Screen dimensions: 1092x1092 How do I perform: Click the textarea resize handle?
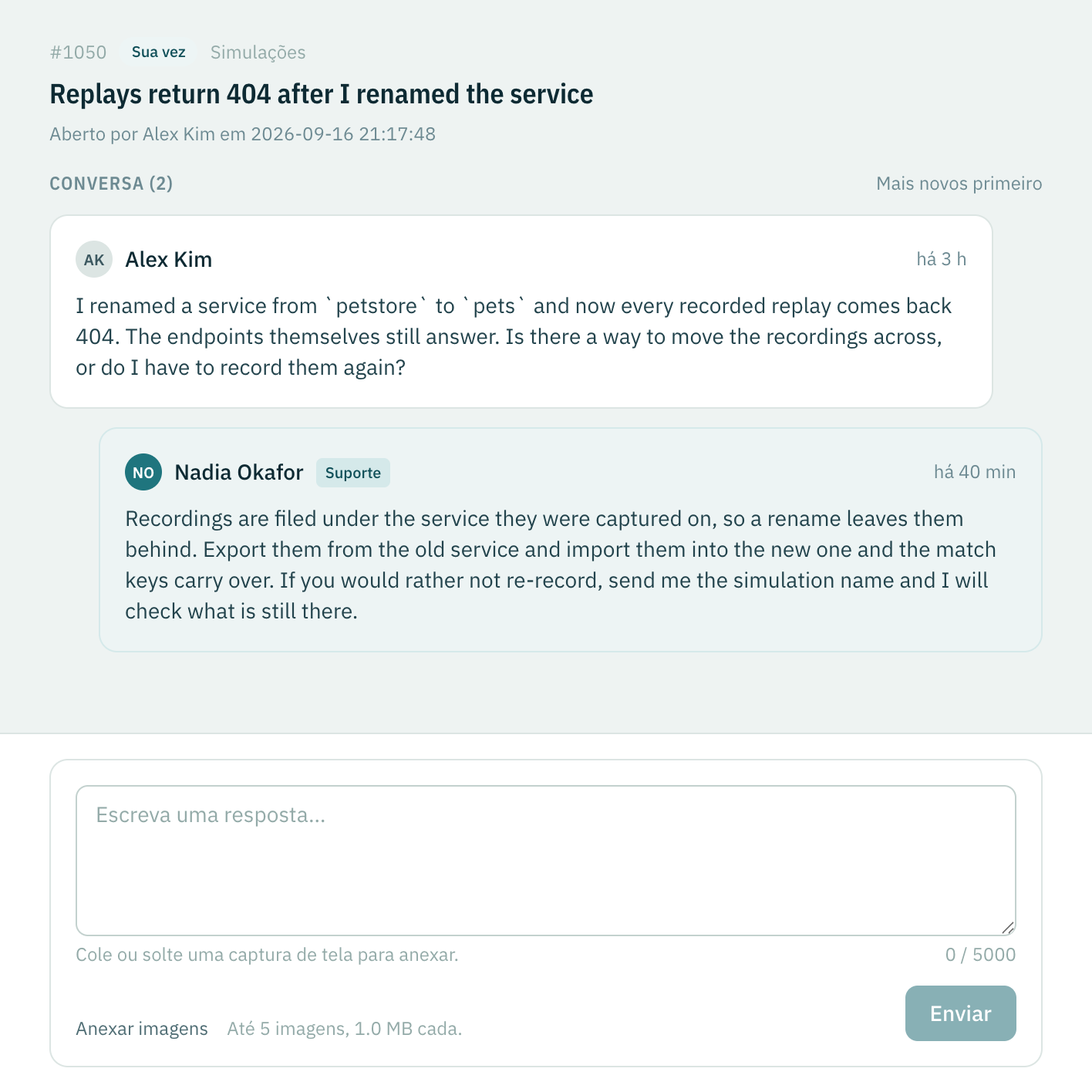tap(1007, 928)
